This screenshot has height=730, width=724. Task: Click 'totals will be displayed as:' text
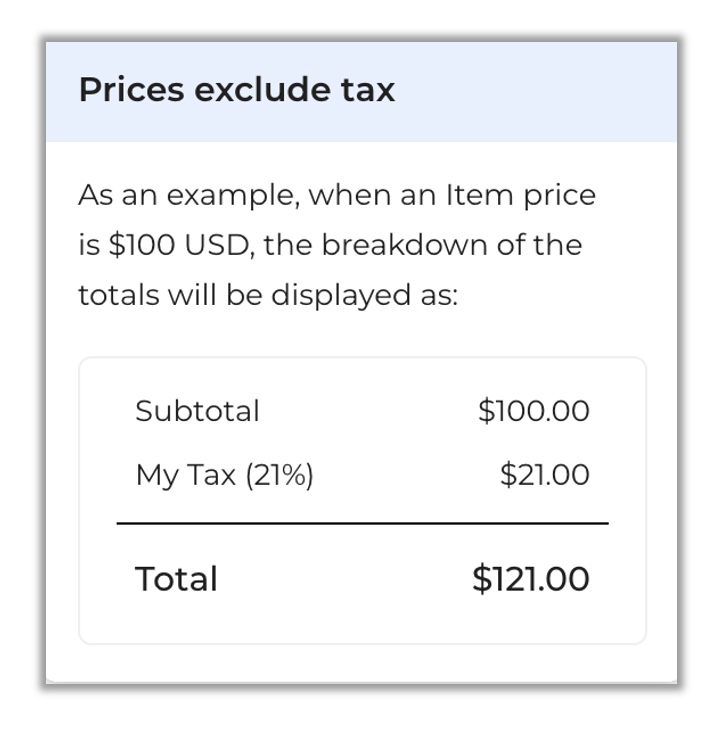click(x=268, y=295)
